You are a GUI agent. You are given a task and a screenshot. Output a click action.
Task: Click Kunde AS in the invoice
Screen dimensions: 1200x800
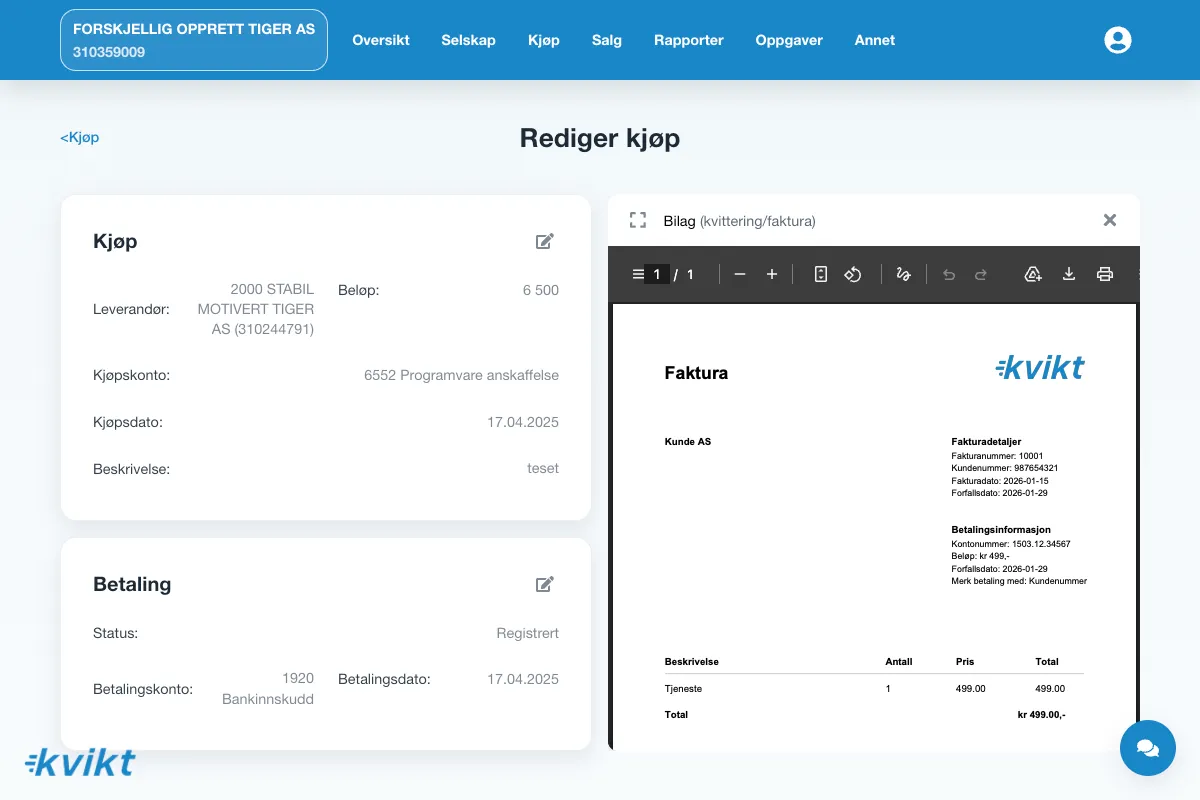(x=688, y=441)
